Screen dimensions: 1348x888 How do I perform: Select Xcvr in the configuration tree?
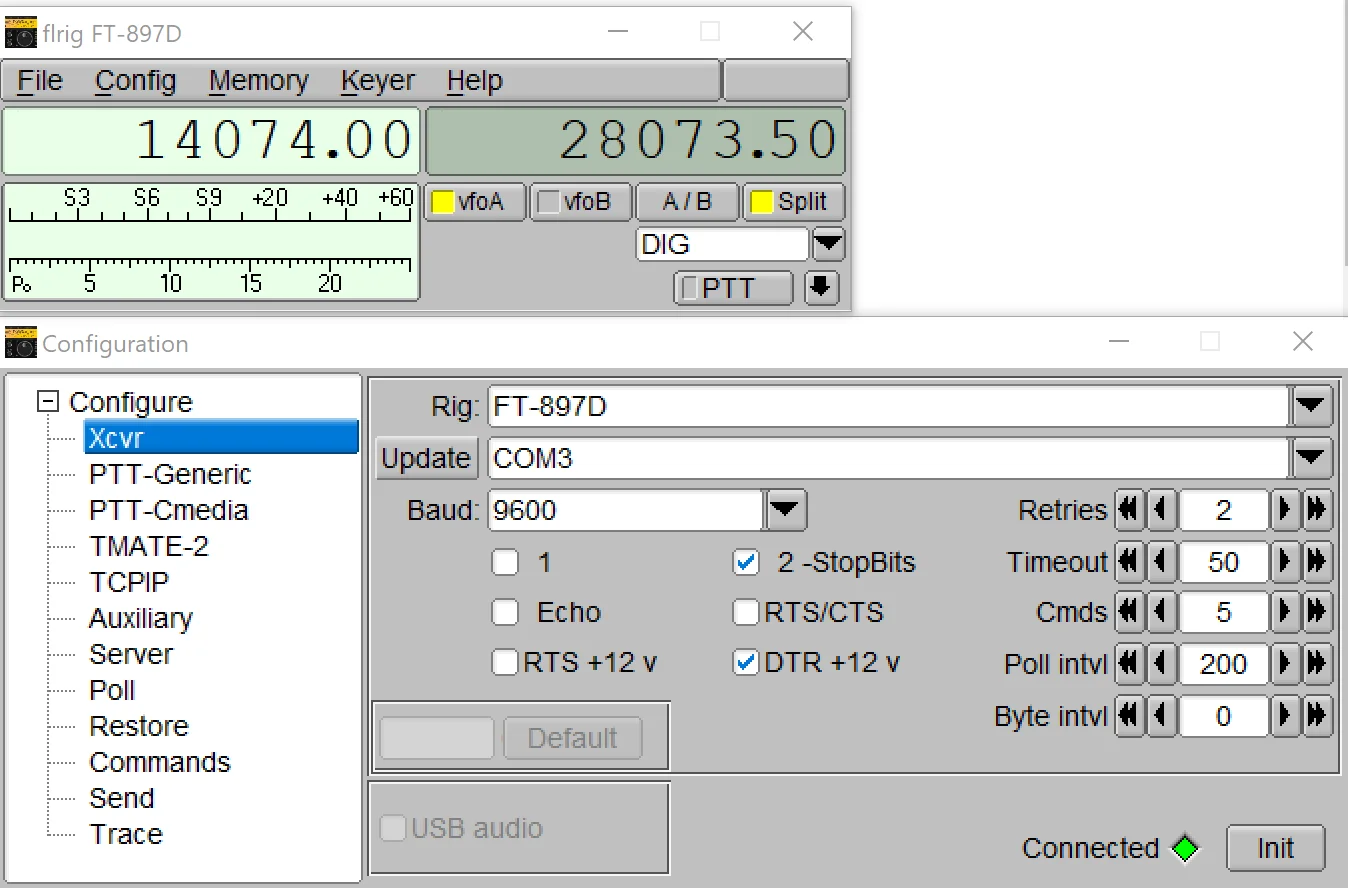point(221,437)
